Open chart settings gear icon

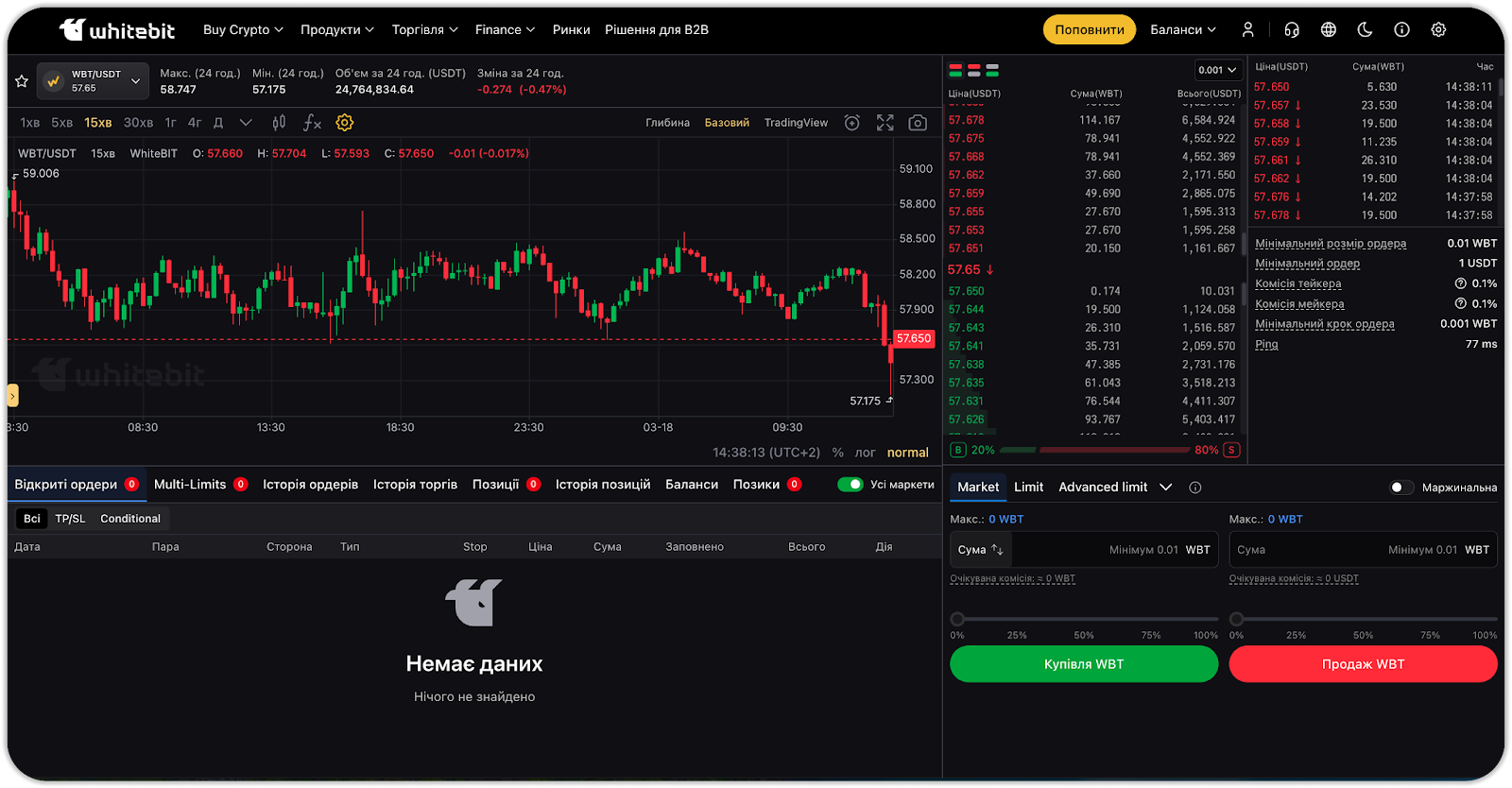click(x=345, y=123)
